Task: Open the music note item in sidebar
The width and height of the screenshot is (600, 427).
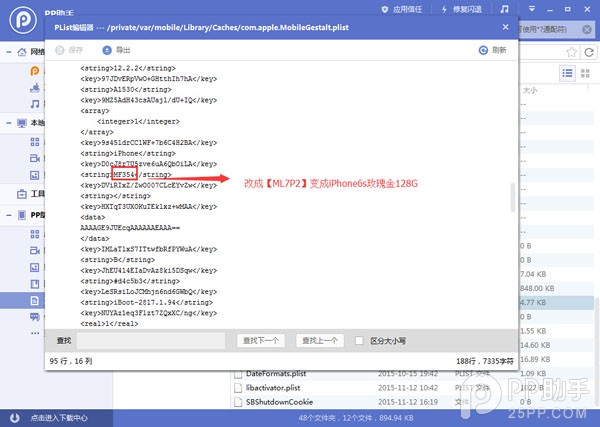Action: 35,104
